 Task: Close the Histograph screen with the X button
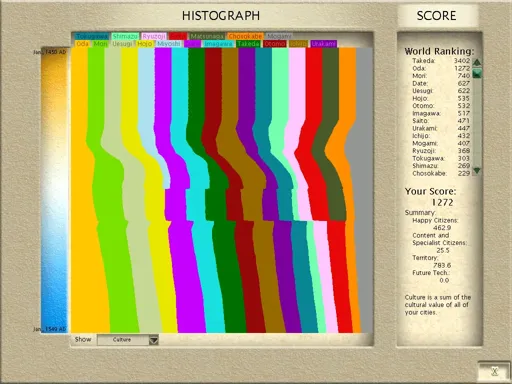click(494, 371)
